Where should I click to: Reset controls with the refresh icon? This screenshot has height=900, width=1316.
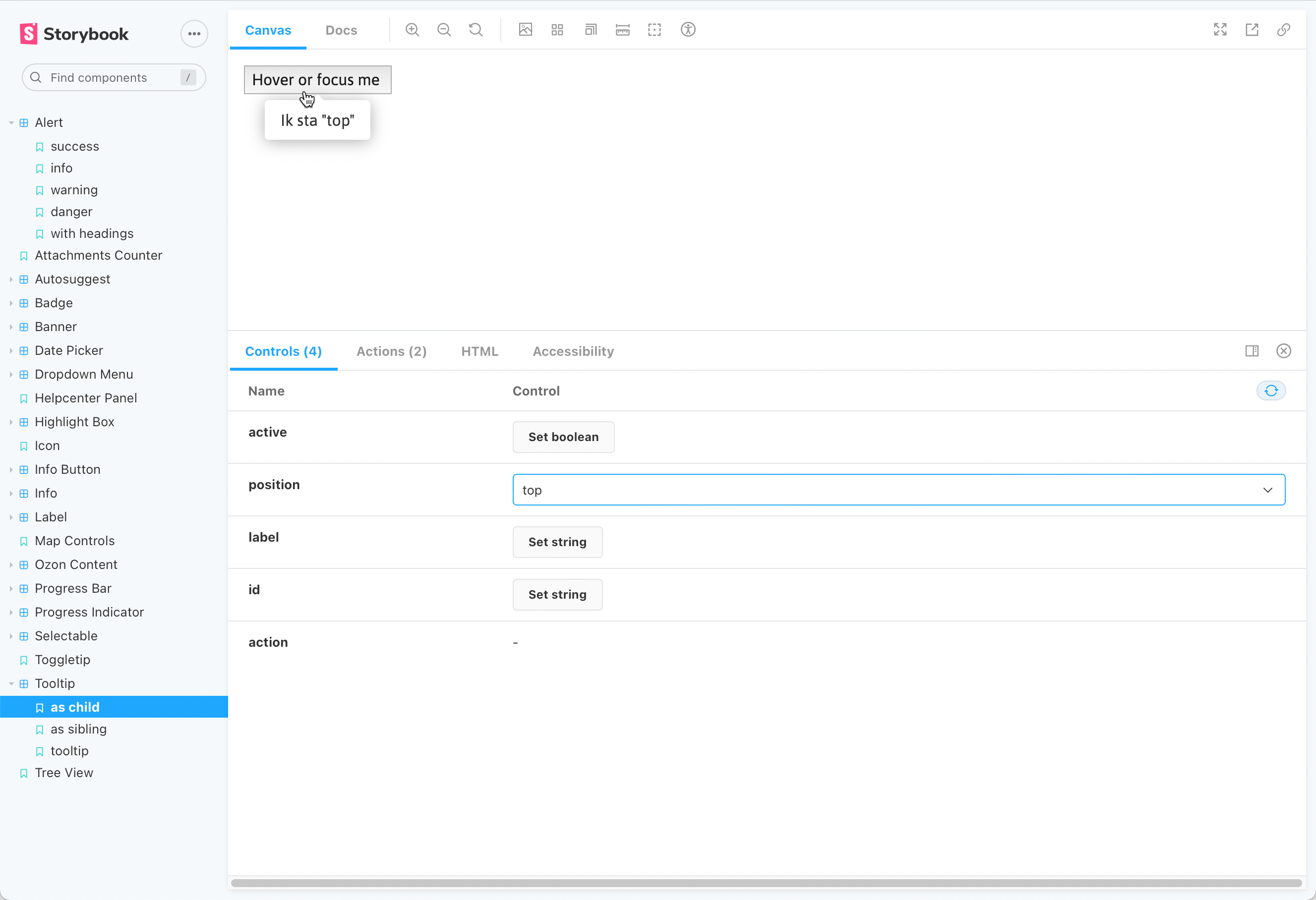click(1271, 390)
